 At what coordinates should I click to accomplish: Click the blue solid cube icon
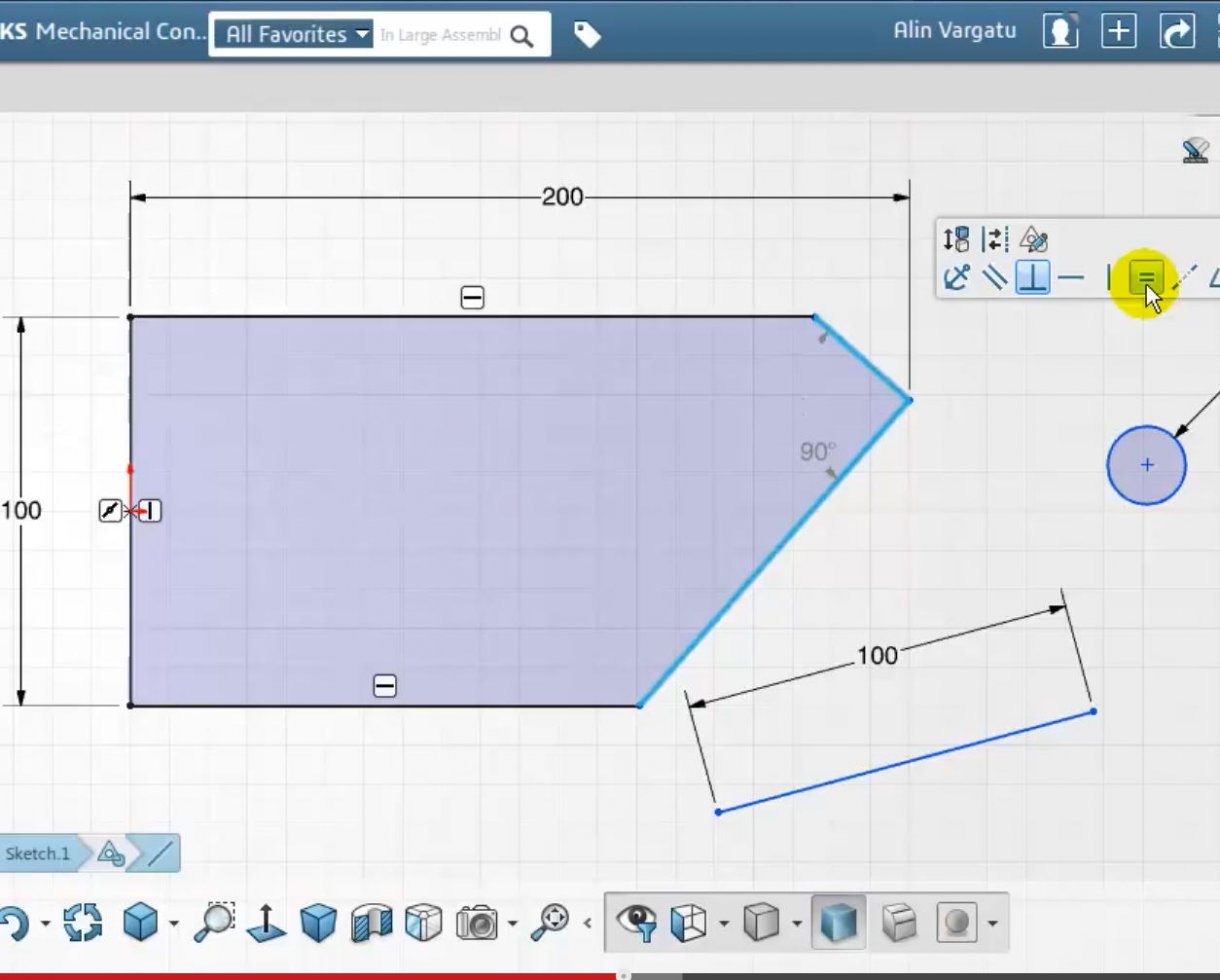click(x=318, y=922)
